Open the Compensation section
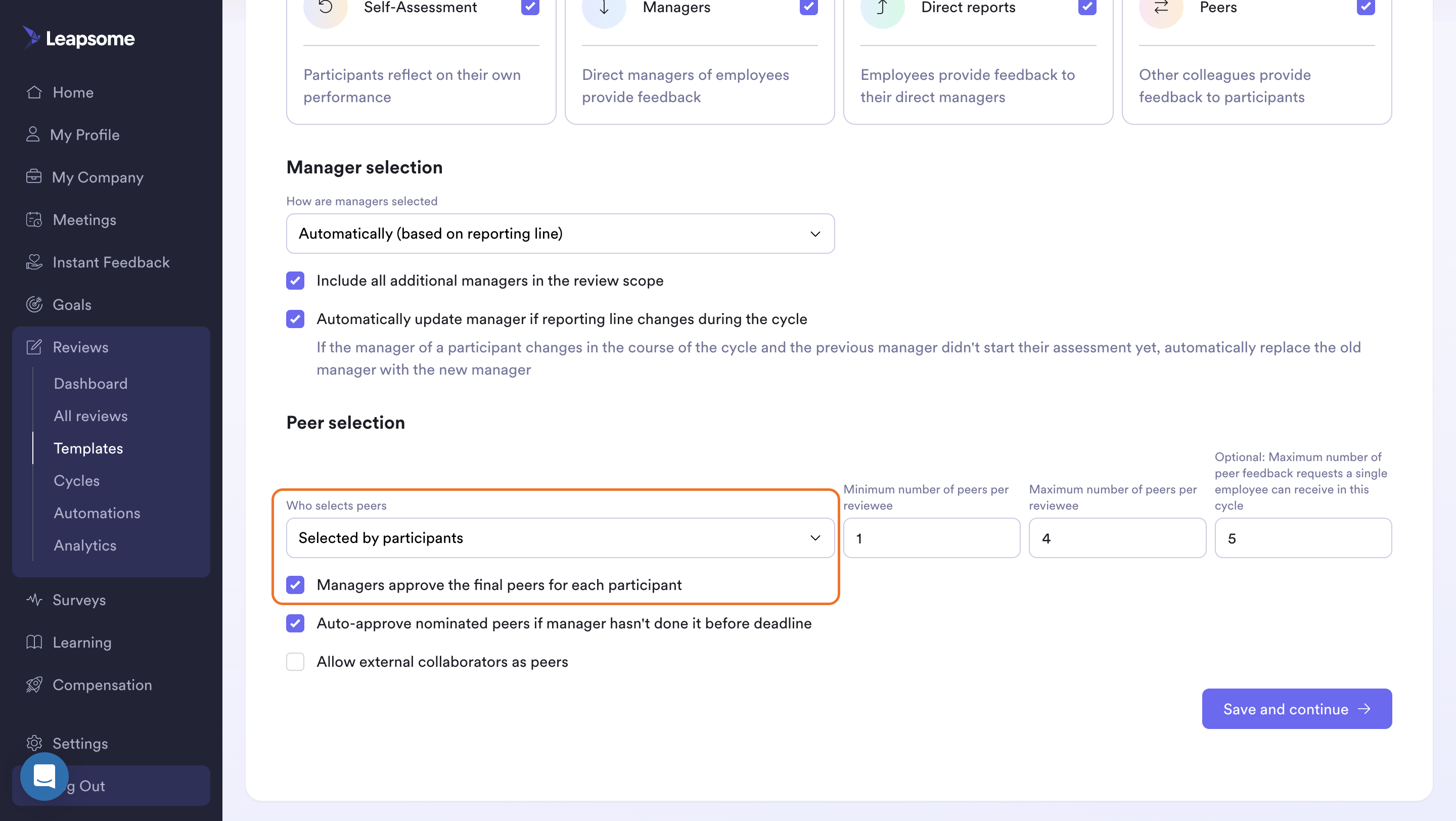1456x821 pixels. [x=103, y=685]
